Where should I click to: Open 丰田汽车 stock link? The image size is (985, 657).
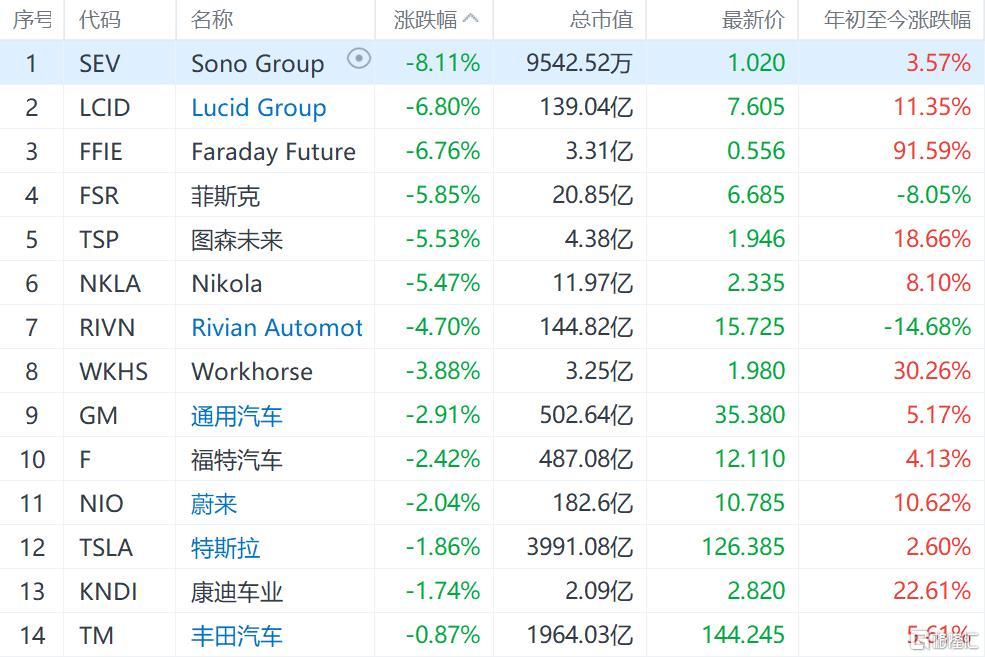point(237,636)
